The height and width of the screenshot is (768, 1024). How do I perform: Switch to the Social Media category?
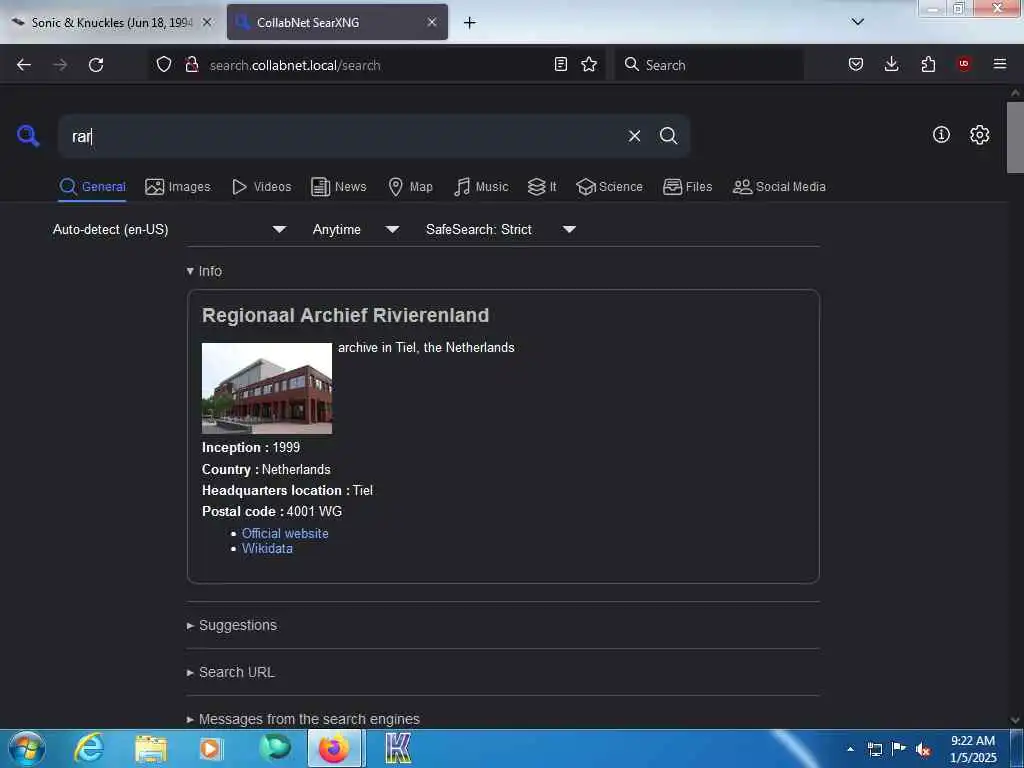pyautogui.click(x=779, y=187)
